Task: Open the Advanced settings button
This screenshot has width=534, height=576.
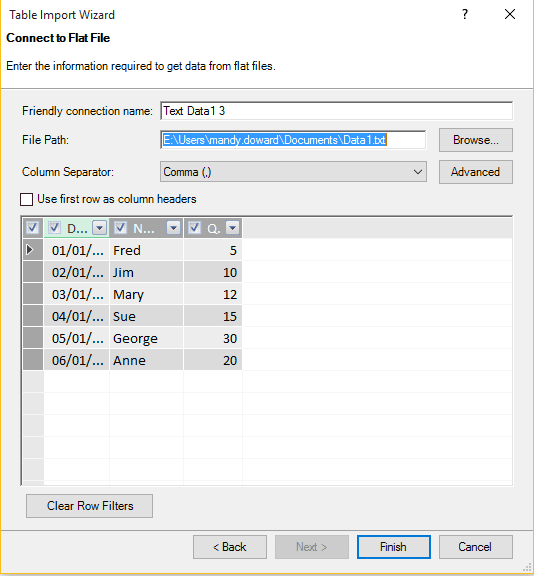Action: coord(476,172)
